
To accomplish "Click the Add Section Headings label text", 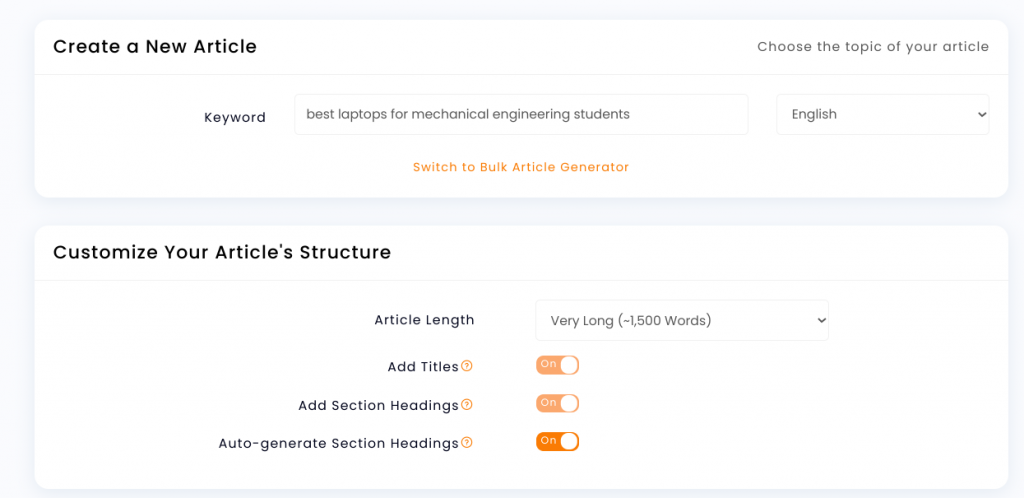I will pyautogui.click(x=379, y=405).
